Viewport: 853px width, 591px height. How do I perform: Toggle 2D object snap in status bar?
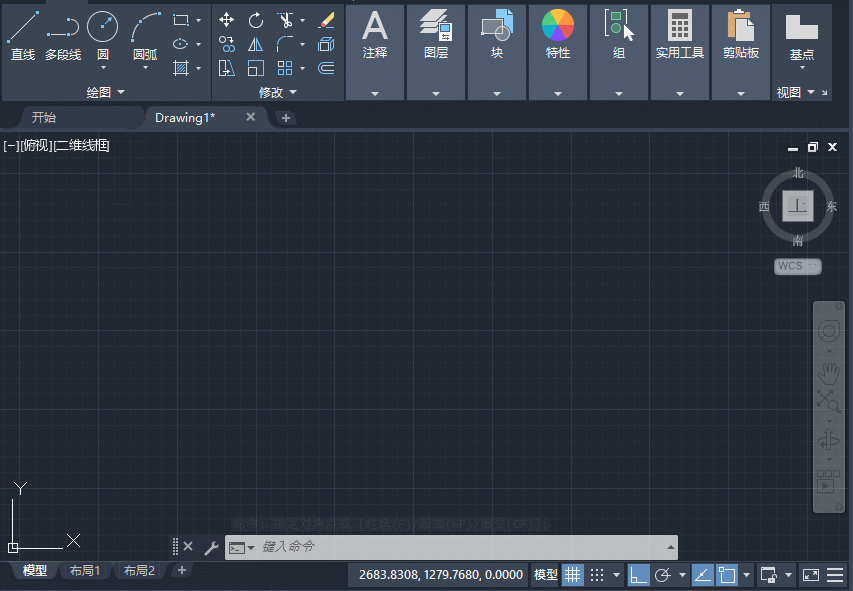[x=727, y=575]
